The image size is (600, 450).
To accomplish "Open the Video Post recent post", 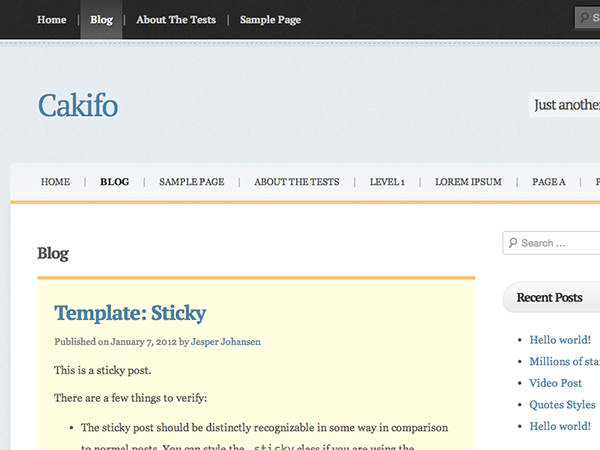I will click(556, 383).
